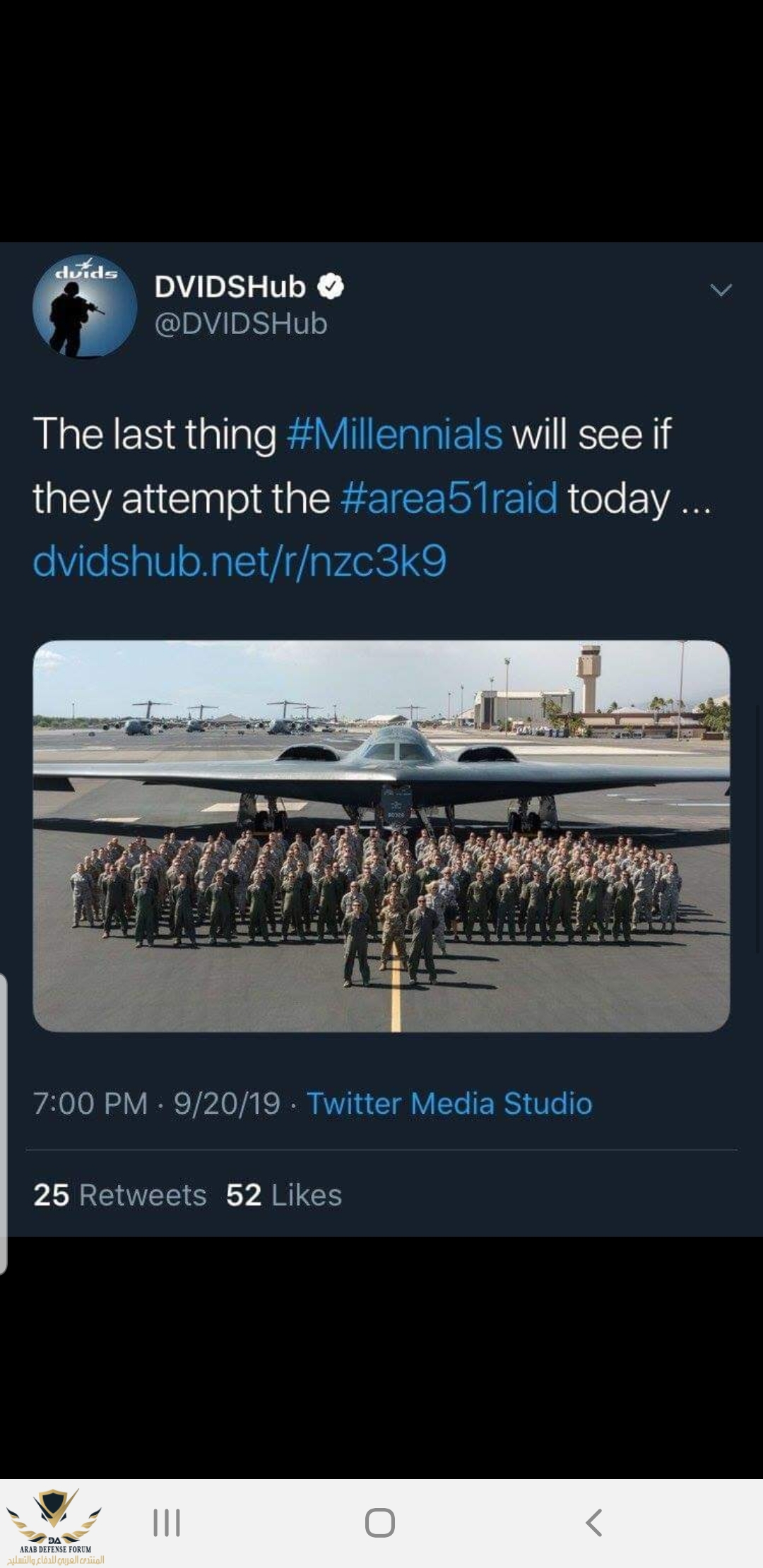Image resolution: width=763 pixels, height=1568 pixels.
Task: Open the DVIDSHub display name profile
Action: click(230, 287)
